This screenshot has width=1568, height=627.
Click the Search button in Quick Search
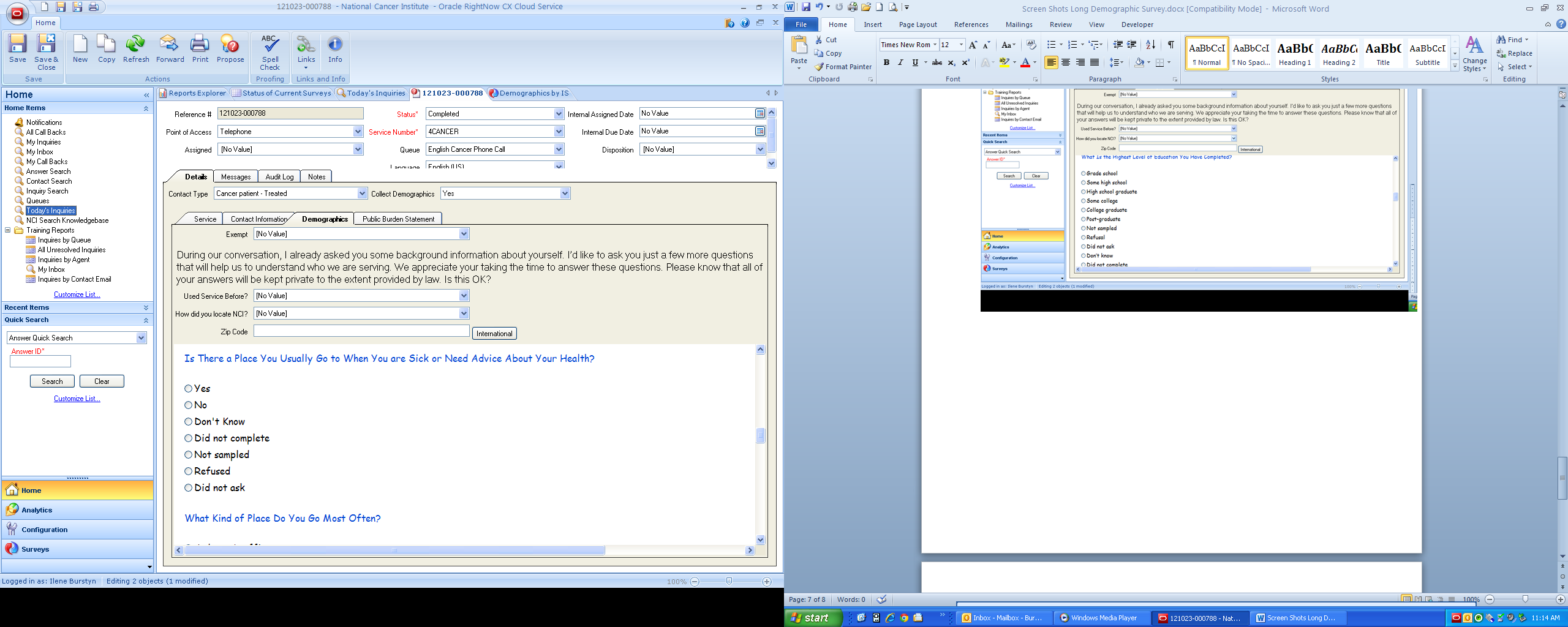[52, 381]
